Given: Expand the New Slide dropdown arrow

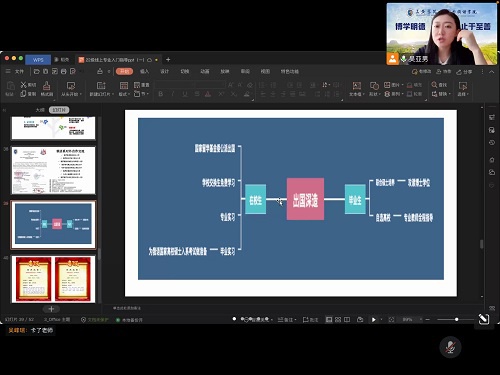Looking at the screenshot, I should pos(113,94).
